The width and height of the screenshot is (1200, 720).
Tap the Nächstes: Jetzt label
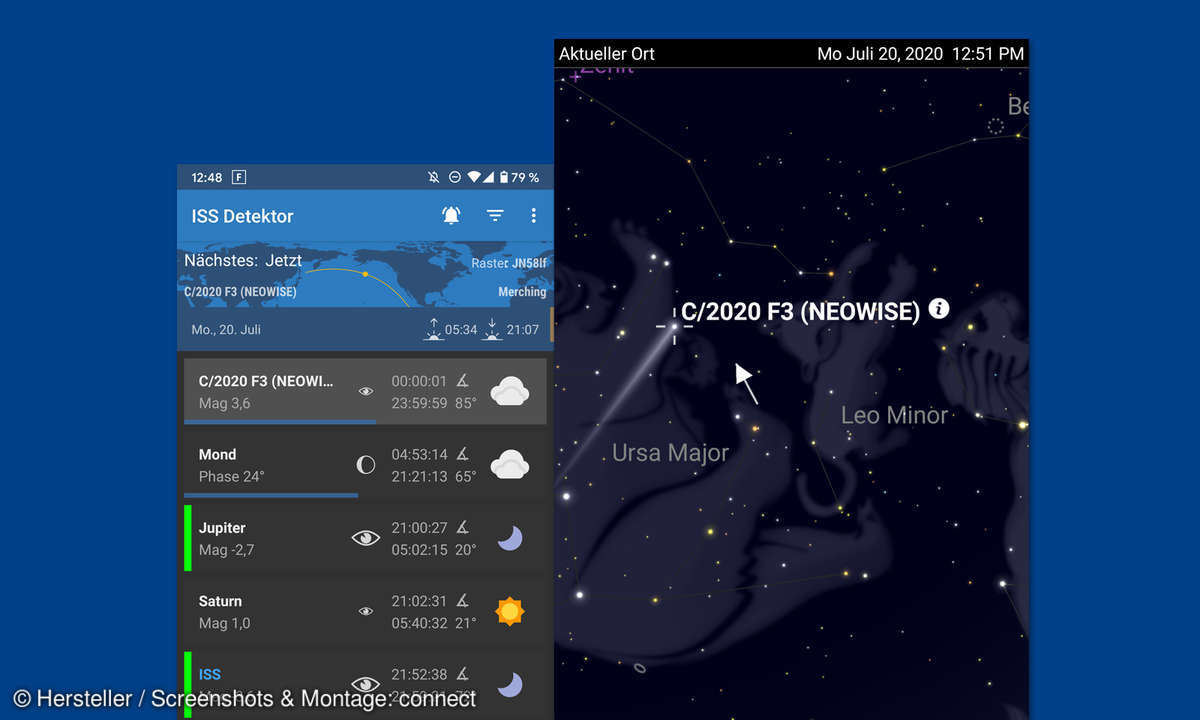click(x=243, y=260)
